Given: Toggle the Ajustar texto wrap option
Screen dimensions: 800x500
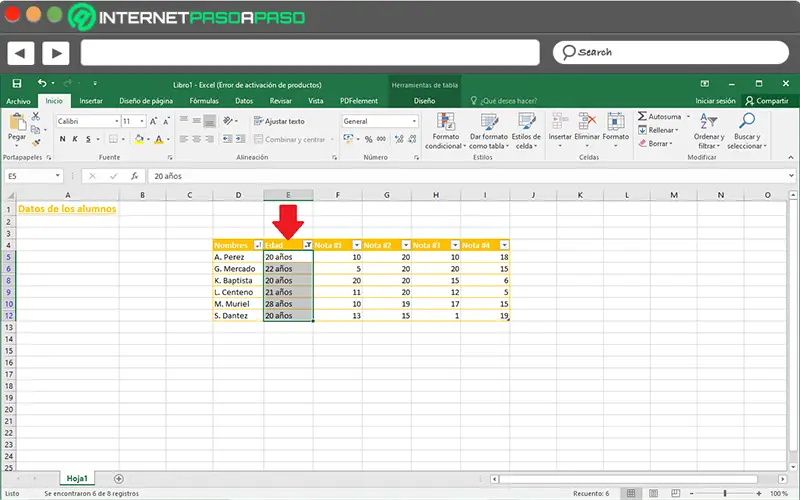Looking at the screenshot, I should 279,121.
